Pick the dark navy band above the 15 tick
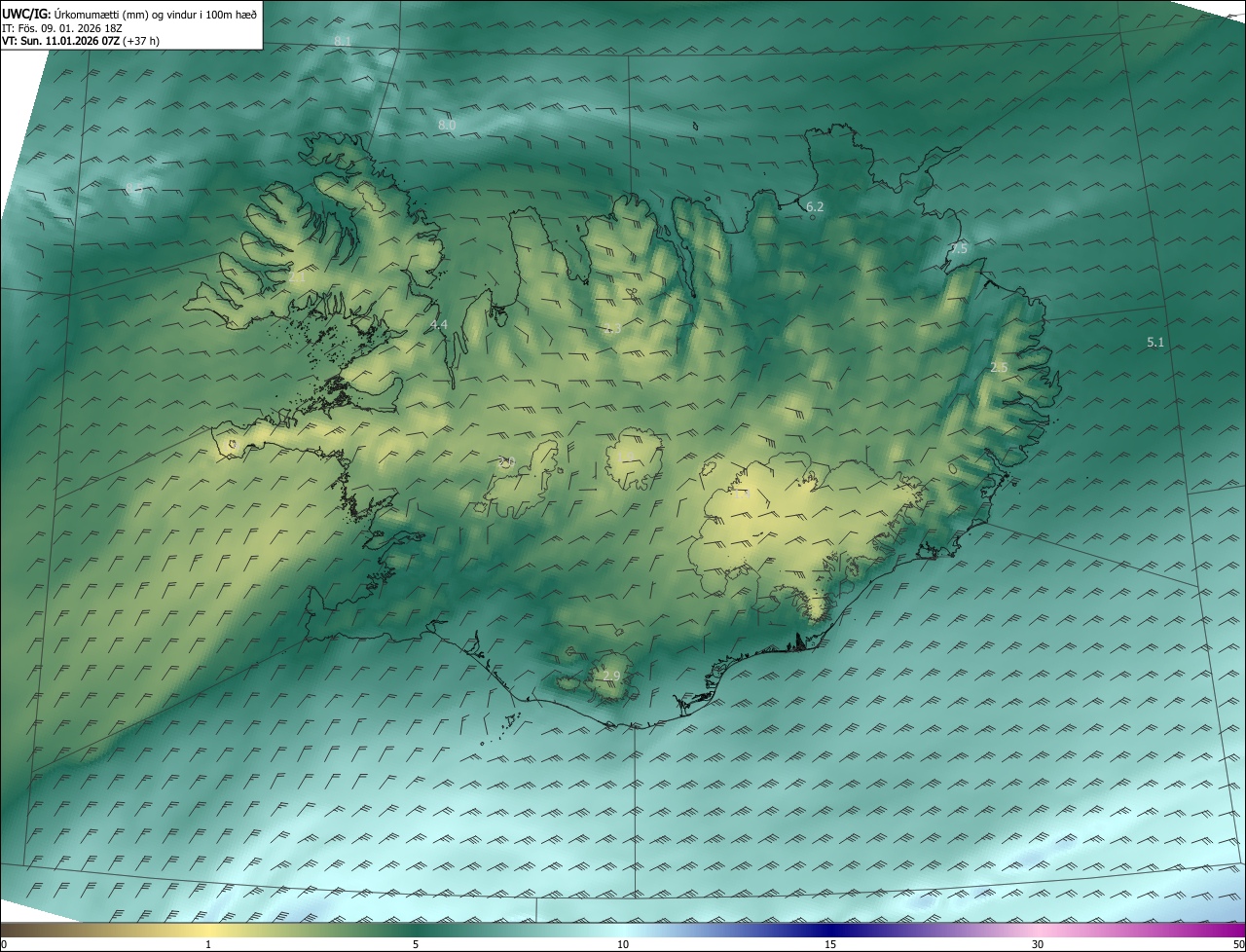Screen dimensions: 1246x952 (x=830, y=930)
